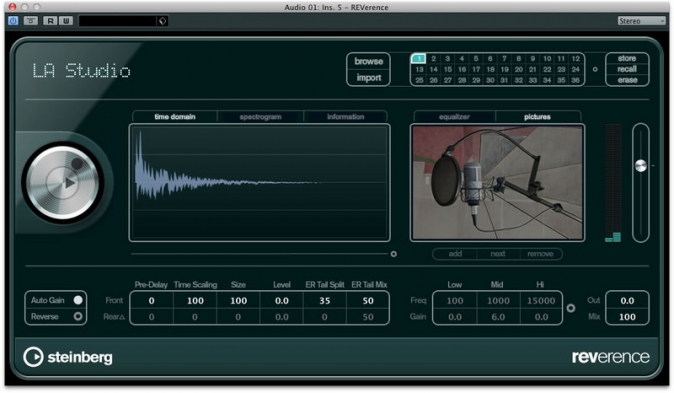Select program slot 12
The width and height of the screenshot is (674, 393).
[576, 58]
